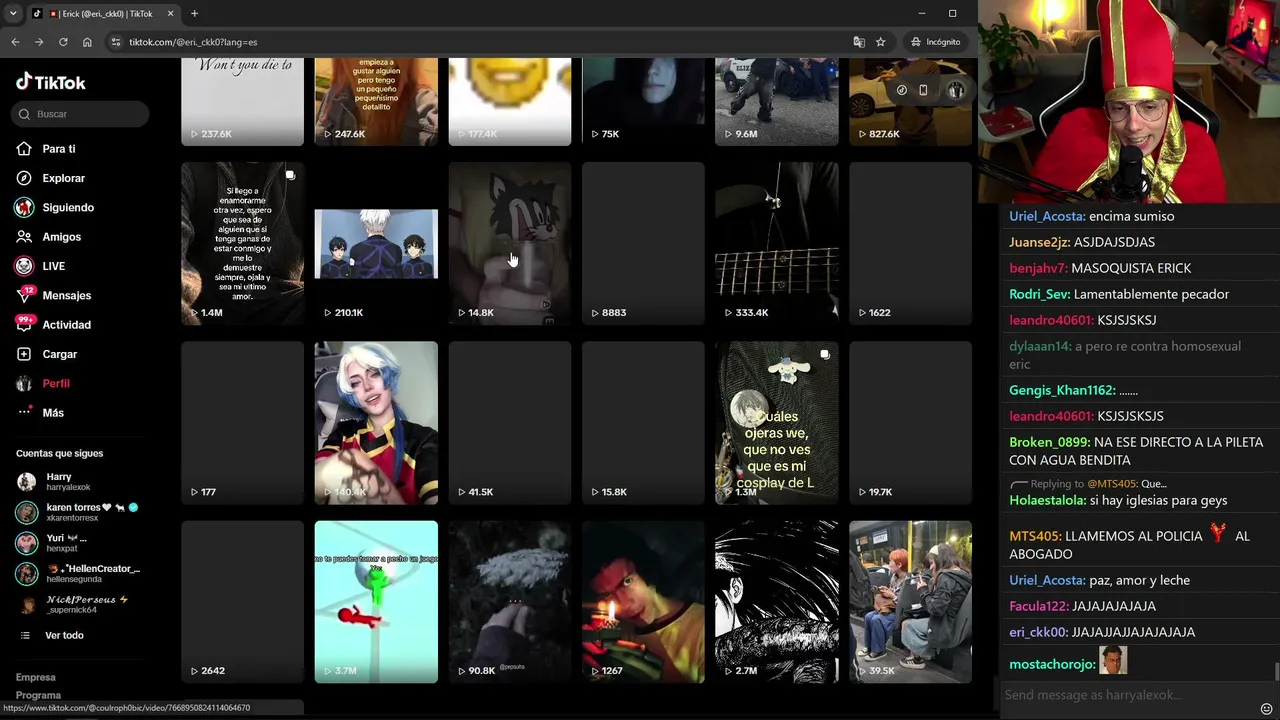Go back to the previous page

click(15, 42)
